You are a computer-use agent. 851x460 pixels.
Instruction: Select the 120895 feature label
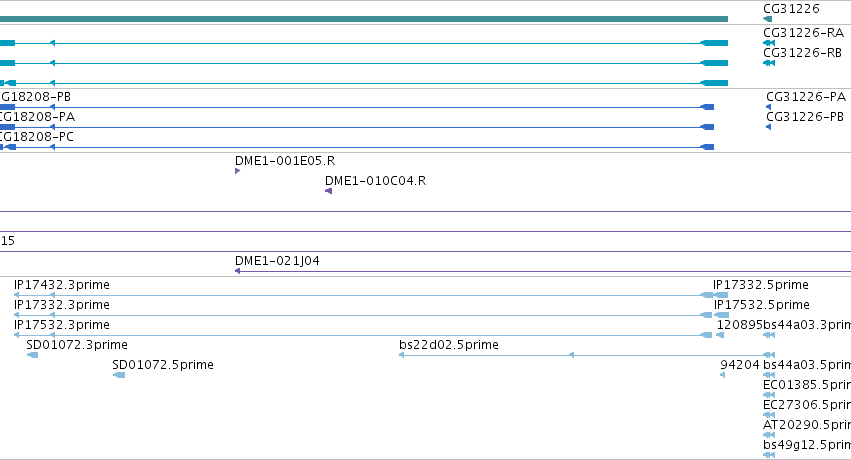(740, 325)
